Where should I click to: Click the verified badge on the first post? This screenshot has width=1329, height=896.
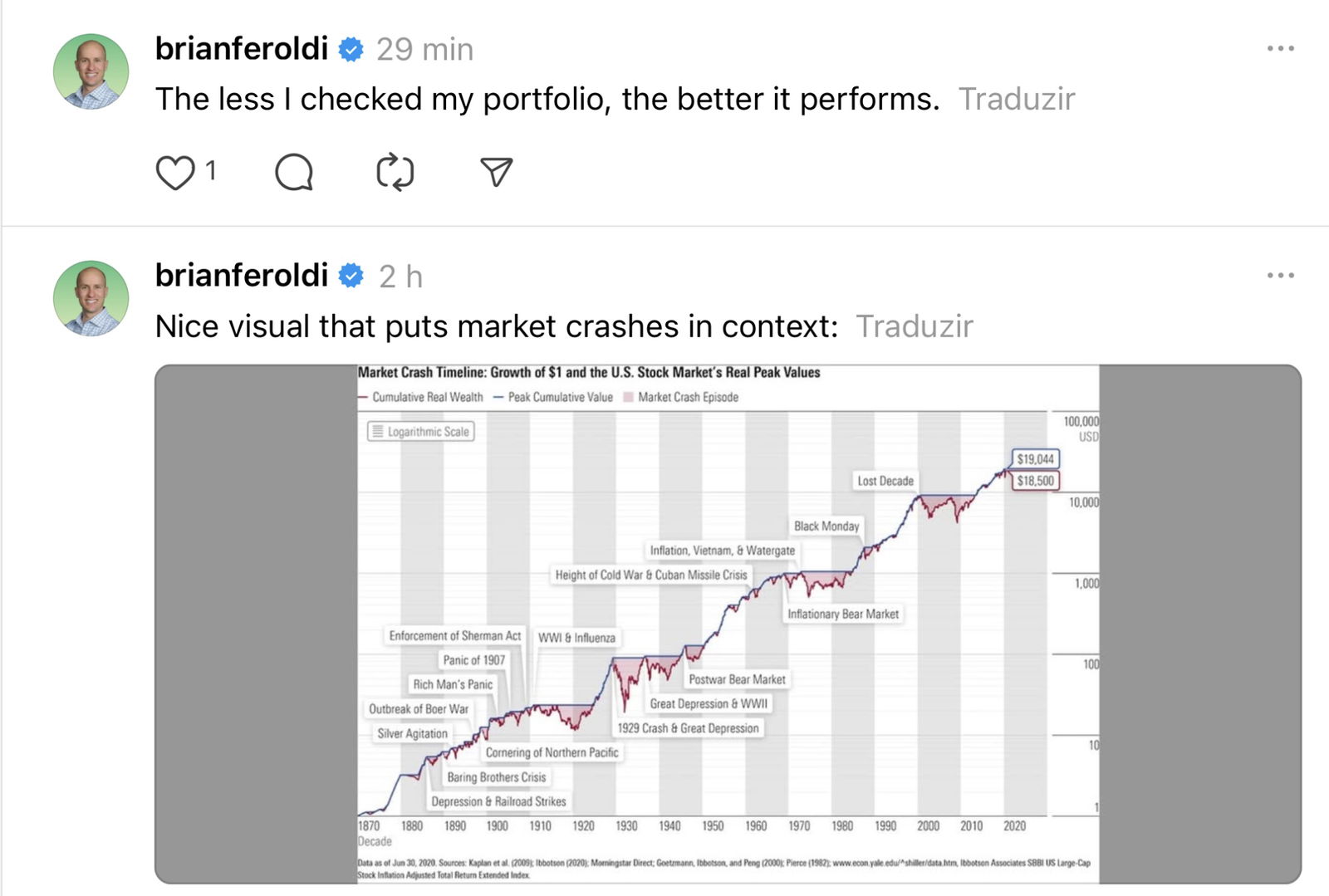pos(351,50)
